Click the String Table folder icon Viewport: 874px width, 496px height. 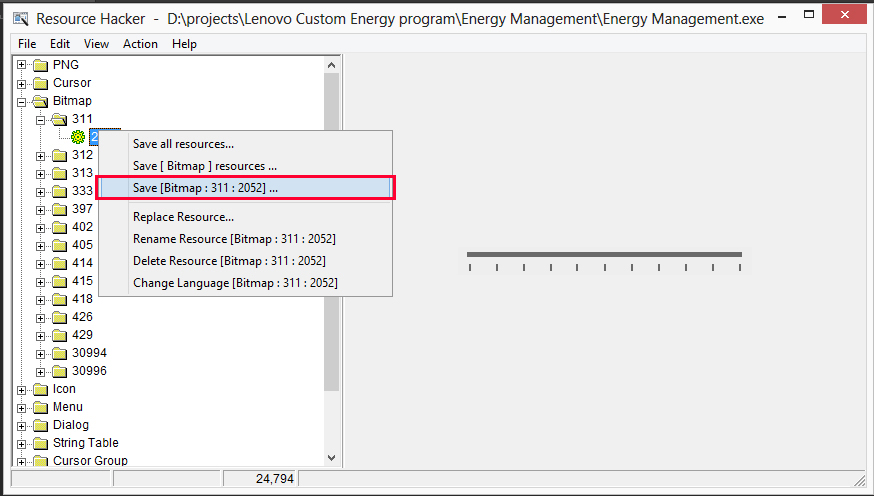[x=40, y=444]
